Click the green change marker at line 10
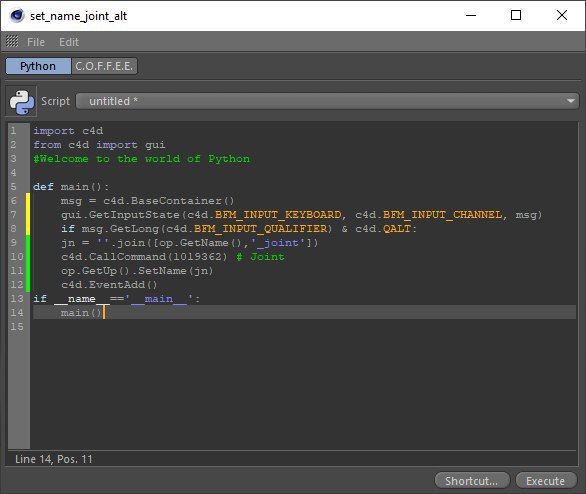Viewport: 586px width, 494px height. tap(28, 257)
